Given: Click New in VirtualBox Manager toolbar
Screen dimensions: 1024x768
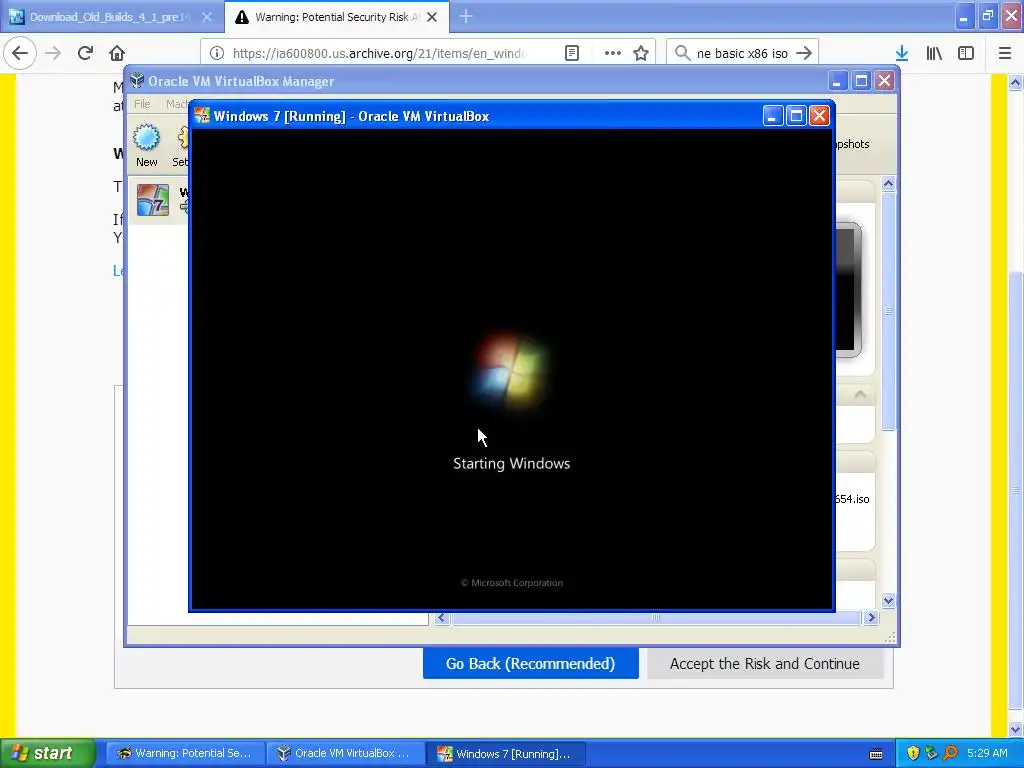Looking at the screenshot, I should tap(146, 146).
